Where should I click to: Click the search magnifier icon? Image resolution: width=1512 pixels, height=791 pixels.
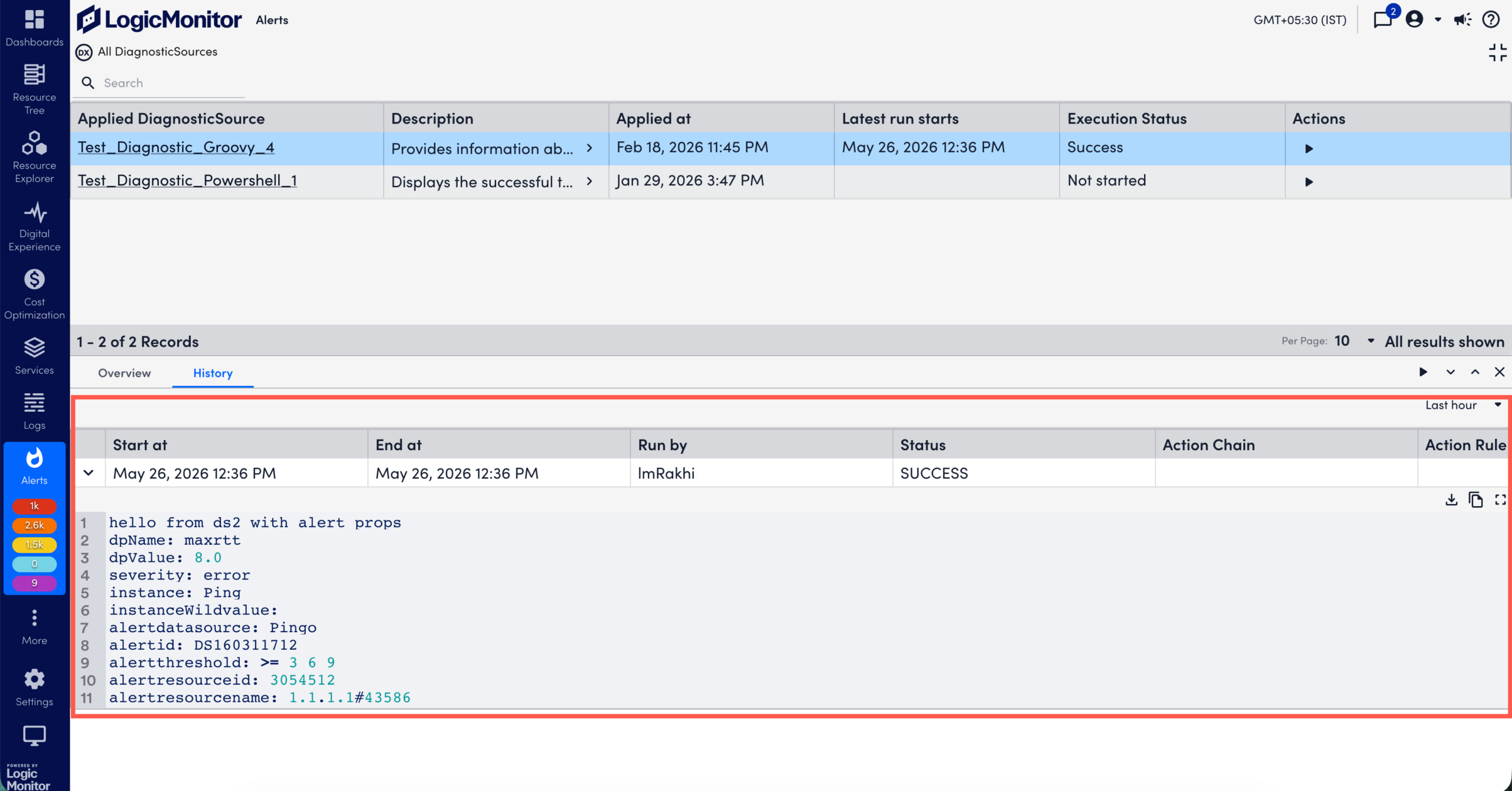pos(88,83)
